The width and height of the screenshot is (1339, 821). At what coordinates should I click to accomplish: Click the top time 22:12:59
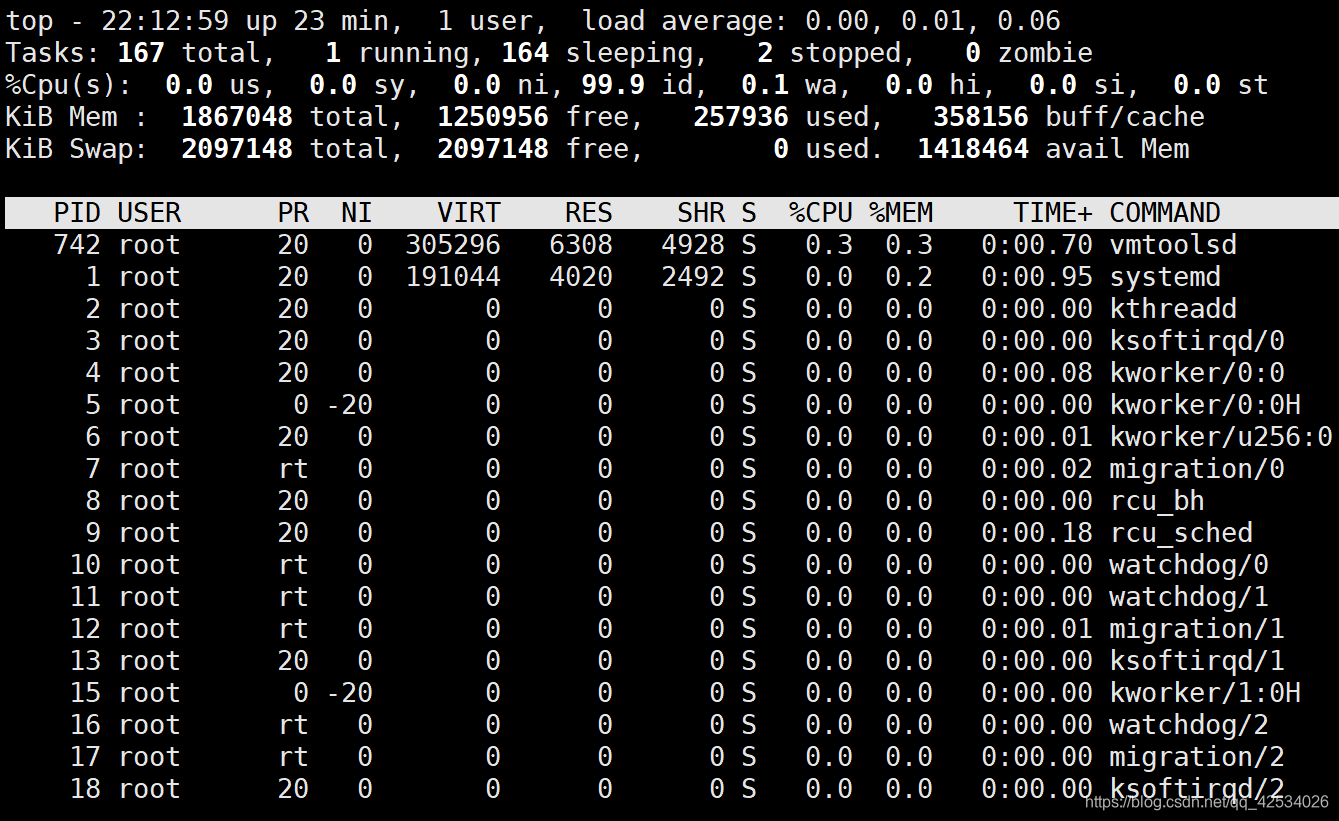point(165,21)
